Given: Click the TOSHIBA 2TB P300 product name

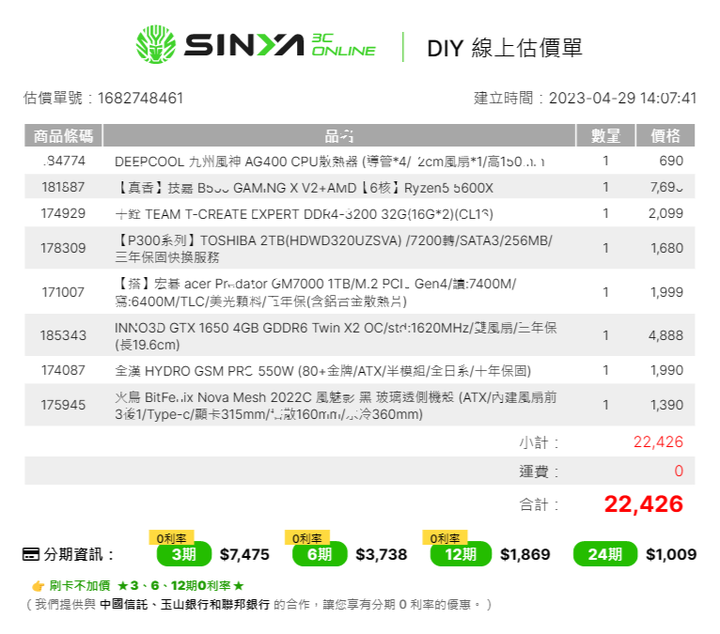Looking at the screenshot, I should pyautogui.click(x=334, y=248).
